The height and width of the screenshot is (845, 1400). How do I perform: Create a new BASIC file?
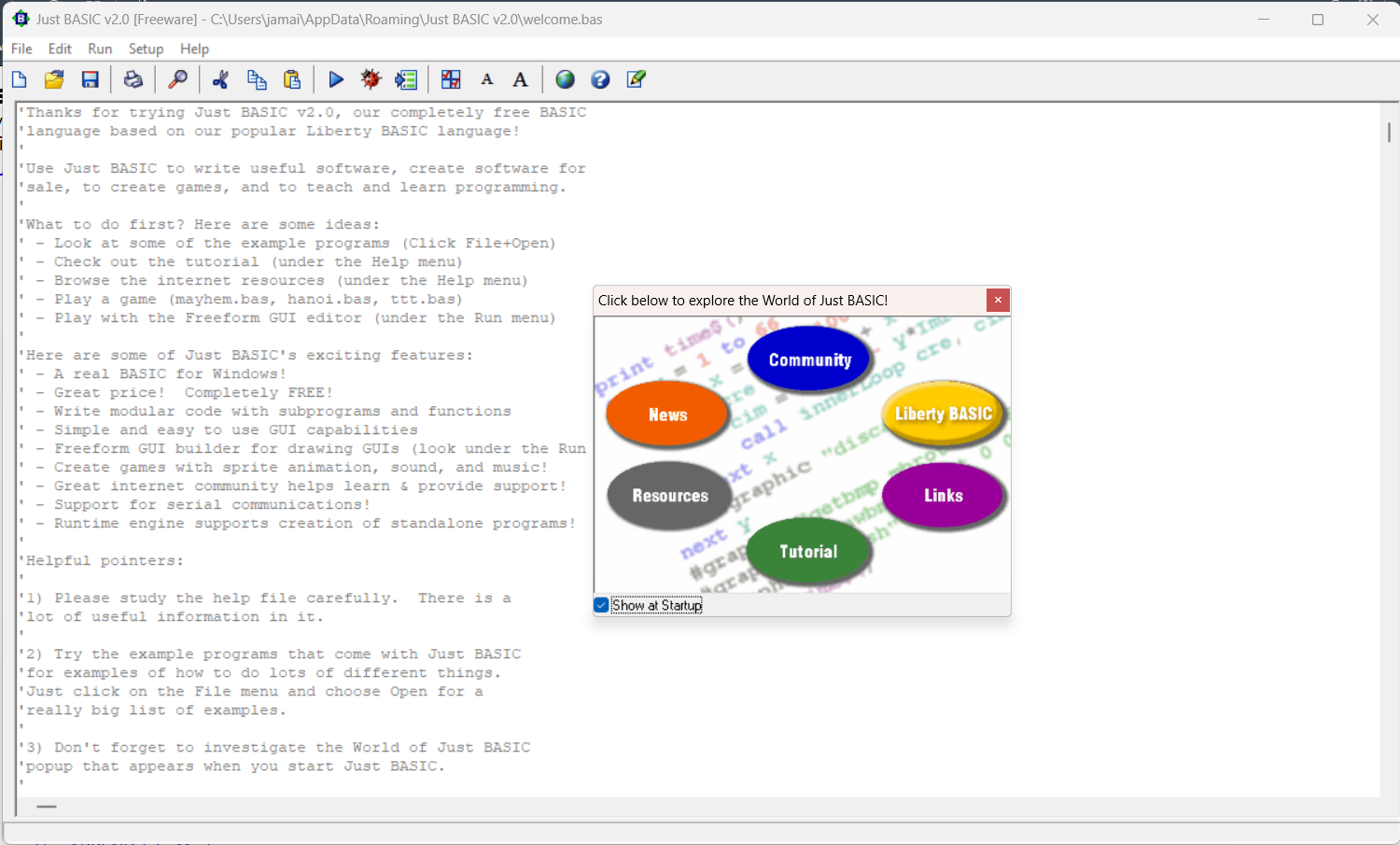[x=20, y=79]
